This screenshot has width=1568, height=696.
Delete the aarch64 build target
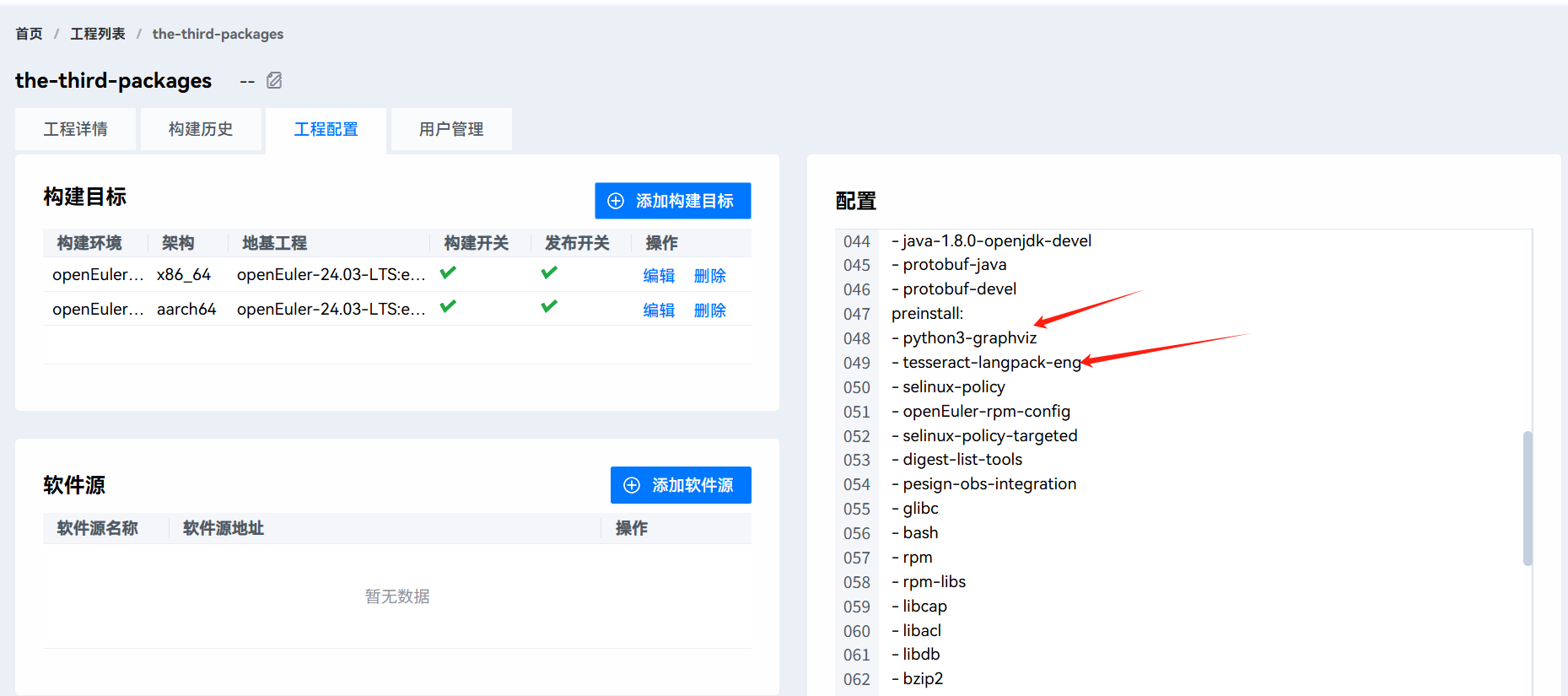pos(709,310)
